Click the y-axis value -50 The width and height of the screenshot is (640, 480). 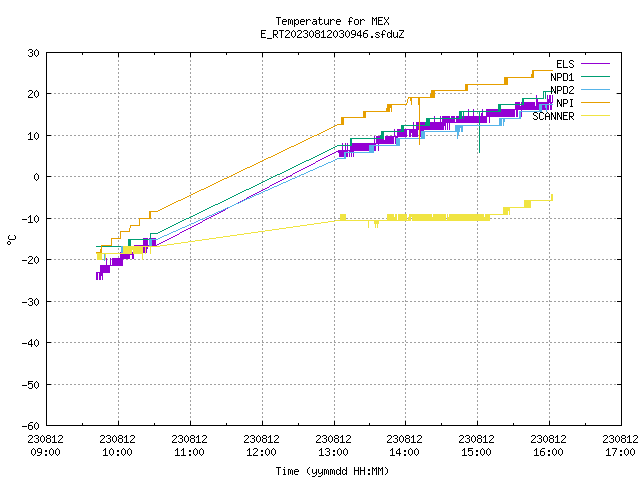(x=30, y=385)
